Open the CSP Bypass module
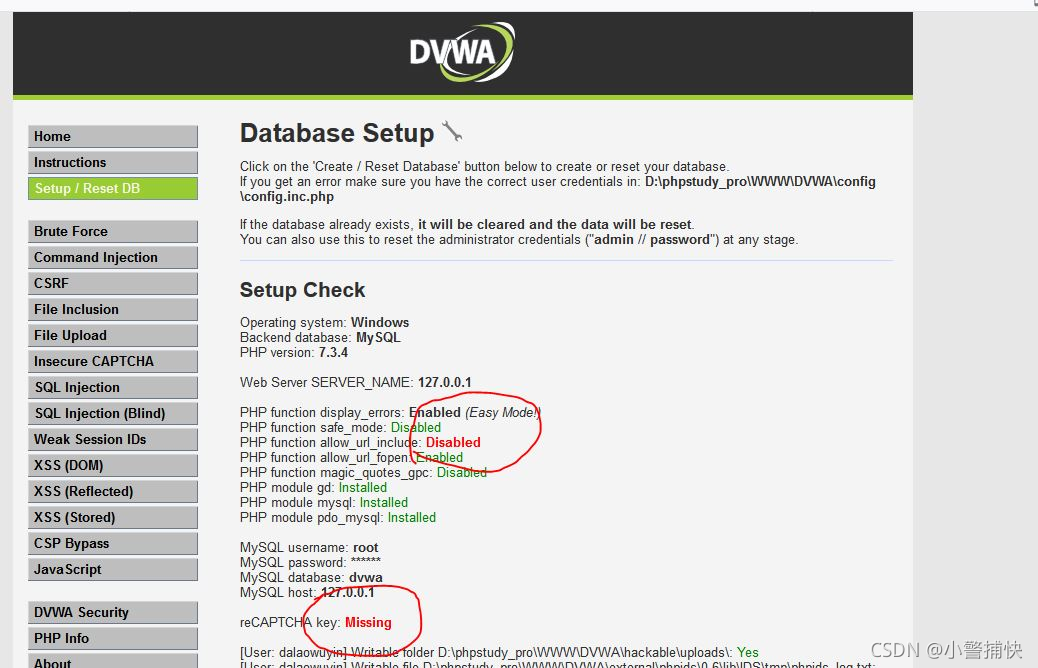Screen dimensions: 1038x668 [112, 543]
